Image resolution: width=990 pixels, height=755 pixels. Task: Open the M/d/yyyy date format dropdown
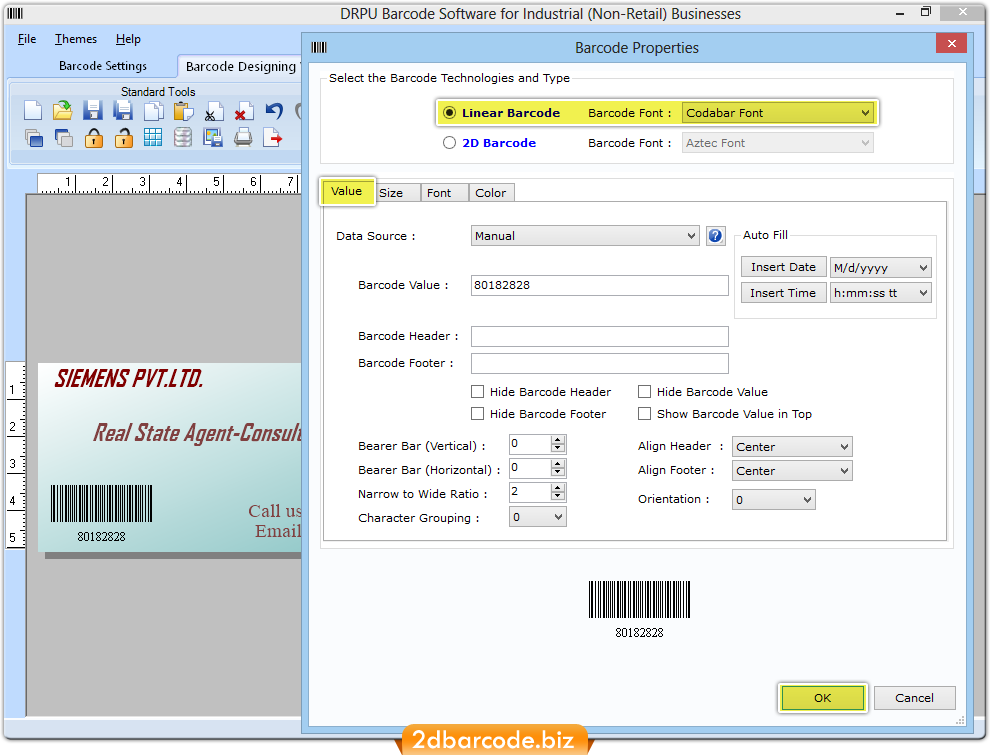click(x=880, y=268)
